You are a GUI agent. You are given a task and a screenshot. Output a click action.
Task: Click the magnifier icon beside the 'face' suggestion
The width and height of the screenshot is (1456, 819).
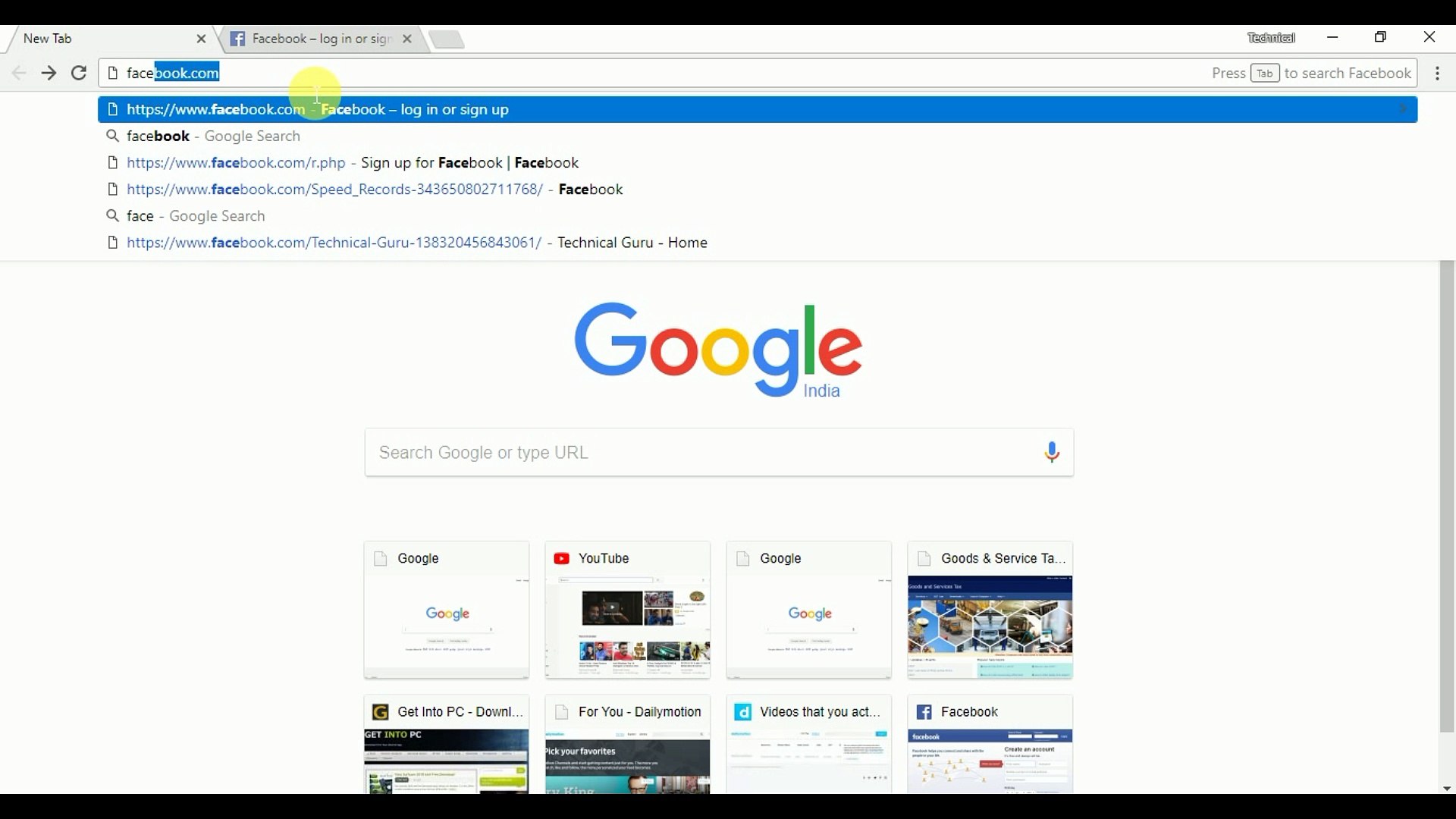coord(112,215)
